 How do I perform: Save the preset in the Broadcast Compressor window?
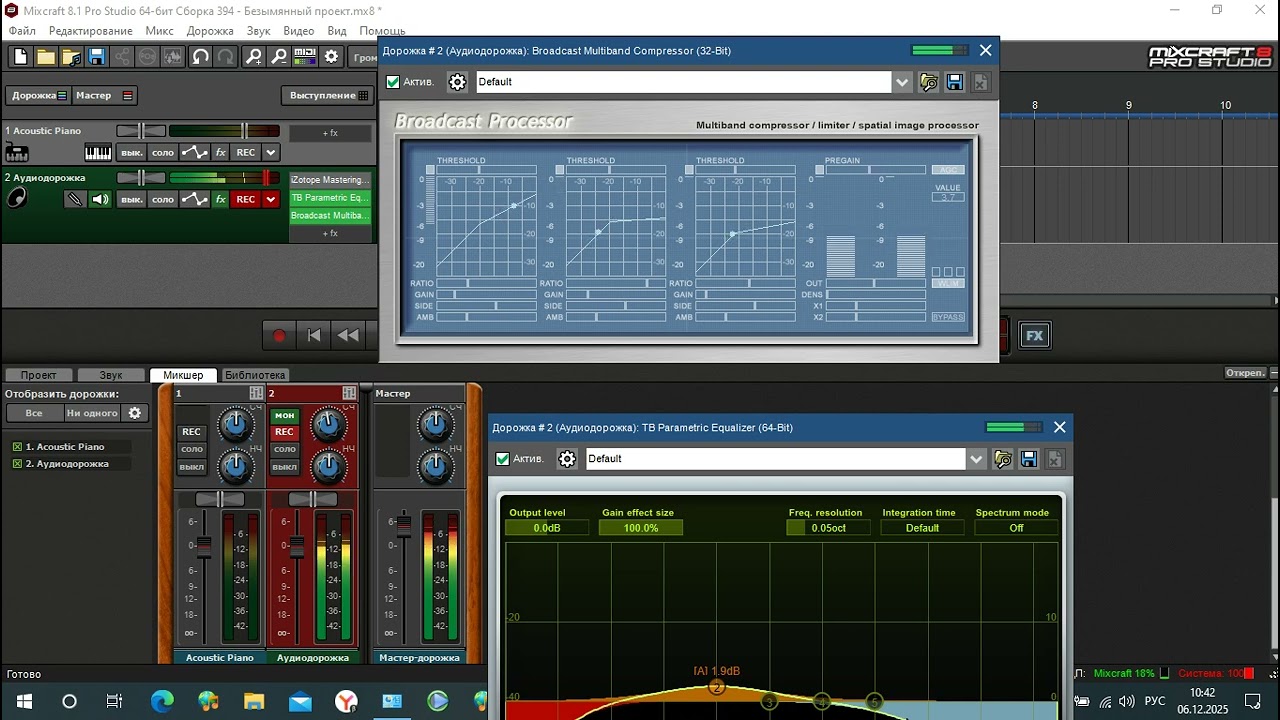[955, 82]
